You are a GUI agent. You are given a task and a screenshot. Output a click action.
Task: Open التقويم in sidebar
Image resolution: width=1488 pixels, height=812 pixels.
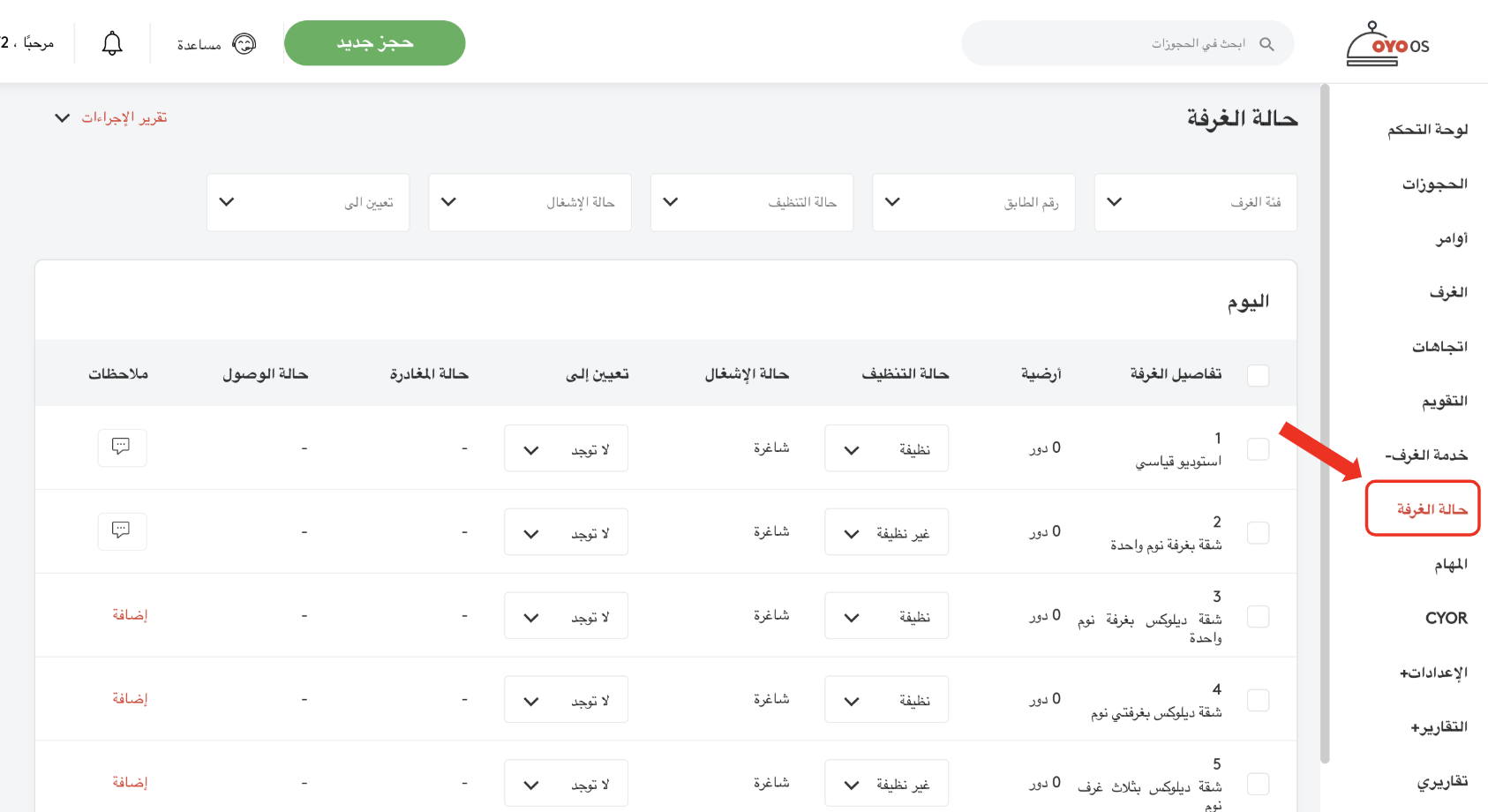tap(1445, 402)
